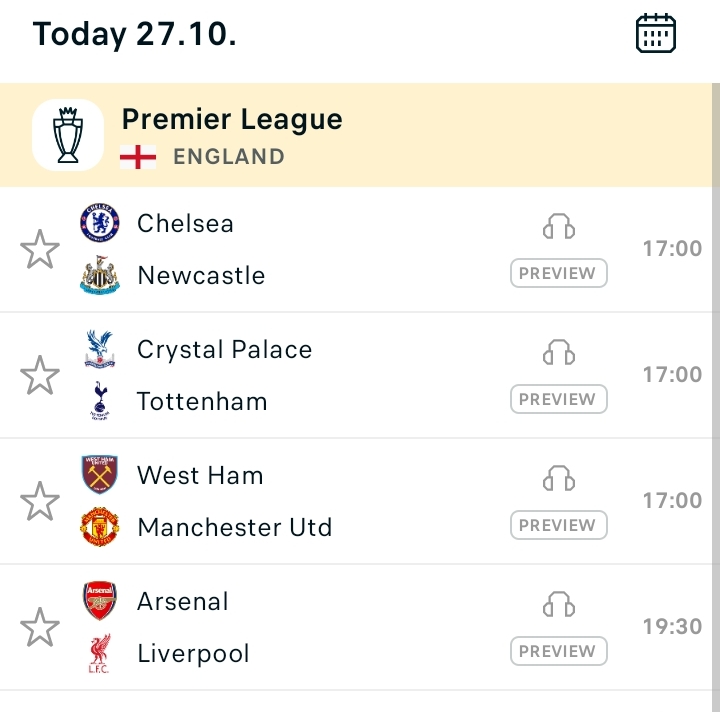This screenshot has height=712, width=720.
Task: Click the Premier League trophy logo
Action: tap(68, 135)
